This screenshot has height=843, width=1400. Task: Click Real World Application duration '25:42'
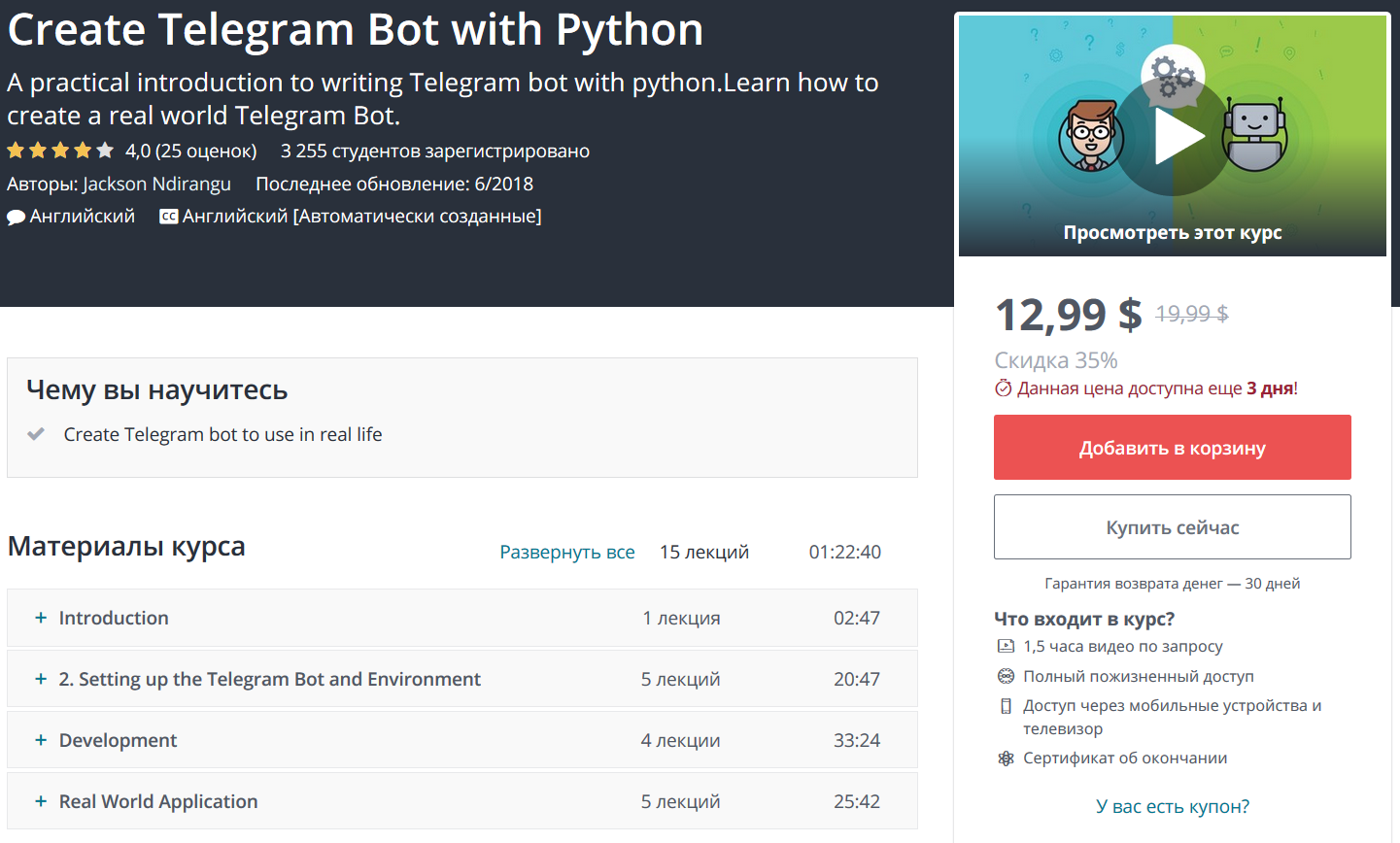point(857,801)
